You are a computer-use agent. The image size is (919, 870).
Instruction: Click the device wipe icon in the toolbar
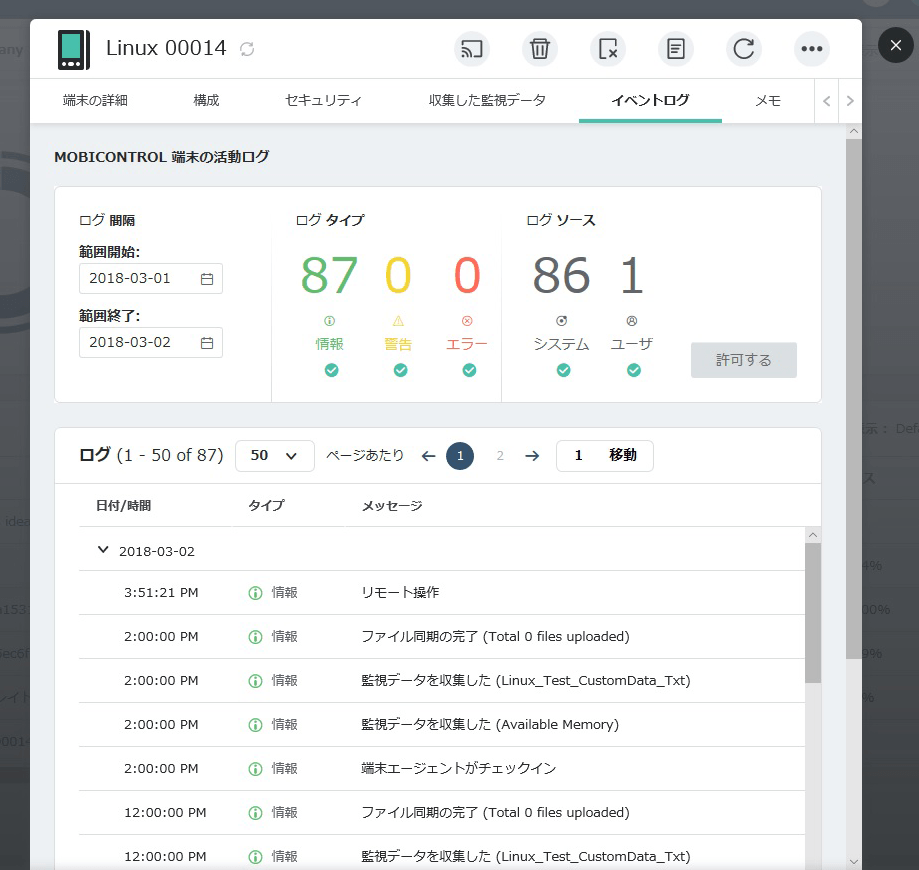[607, 48]
